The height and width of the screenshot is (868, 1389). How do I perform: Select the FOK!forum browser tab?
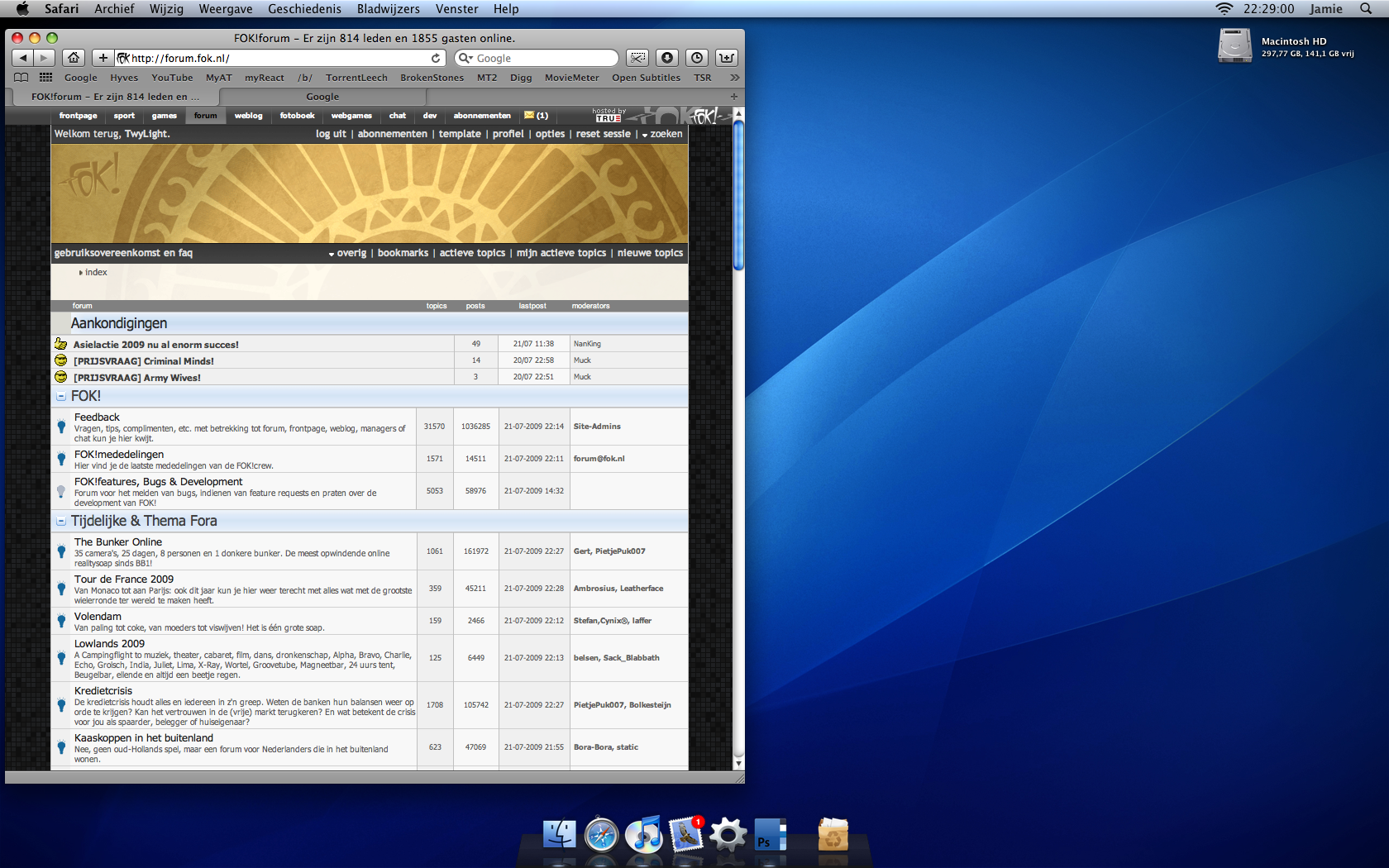coord(115,97)
